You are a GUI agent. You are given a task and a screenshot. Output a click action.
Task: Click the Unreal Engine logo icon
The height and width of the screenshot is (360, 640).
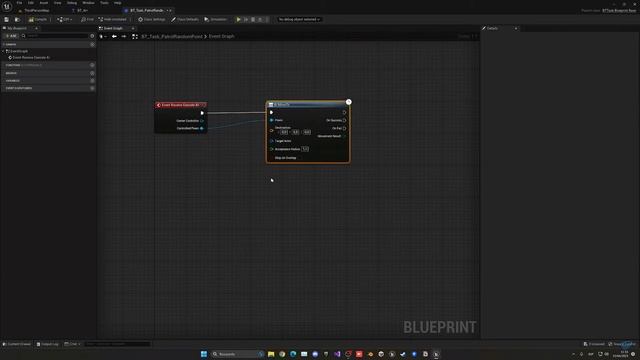pos(7,6)
